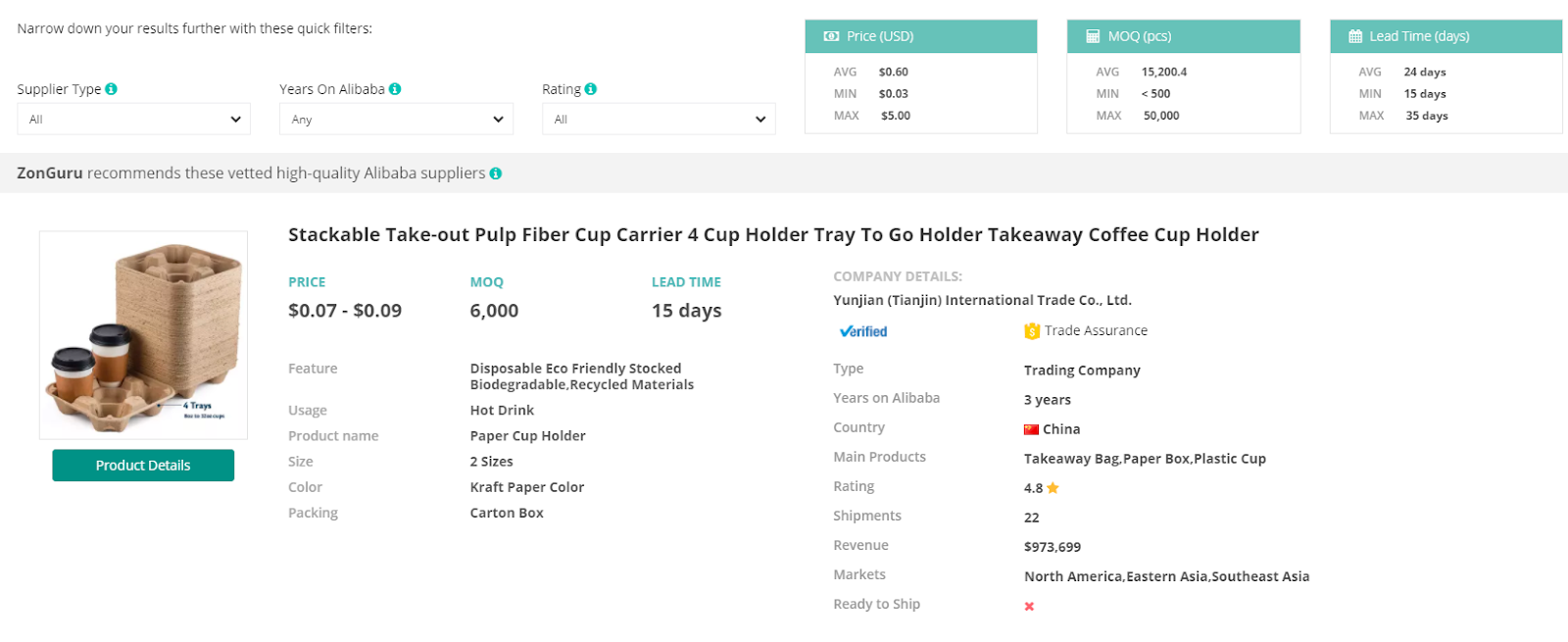Click the Verified supplier badge

pos(861,331)
